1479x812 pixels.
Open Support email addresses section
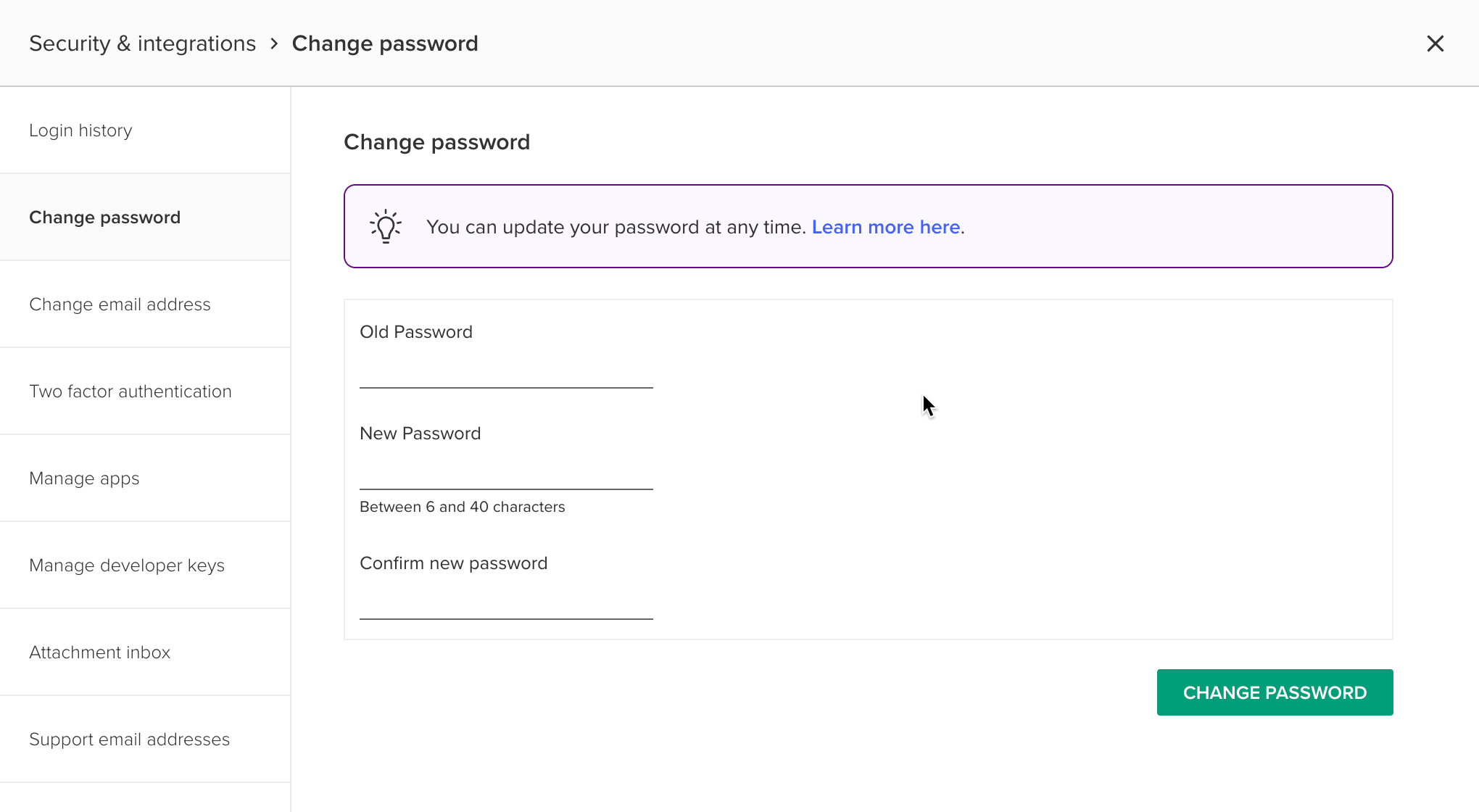[x=145, y=739]
